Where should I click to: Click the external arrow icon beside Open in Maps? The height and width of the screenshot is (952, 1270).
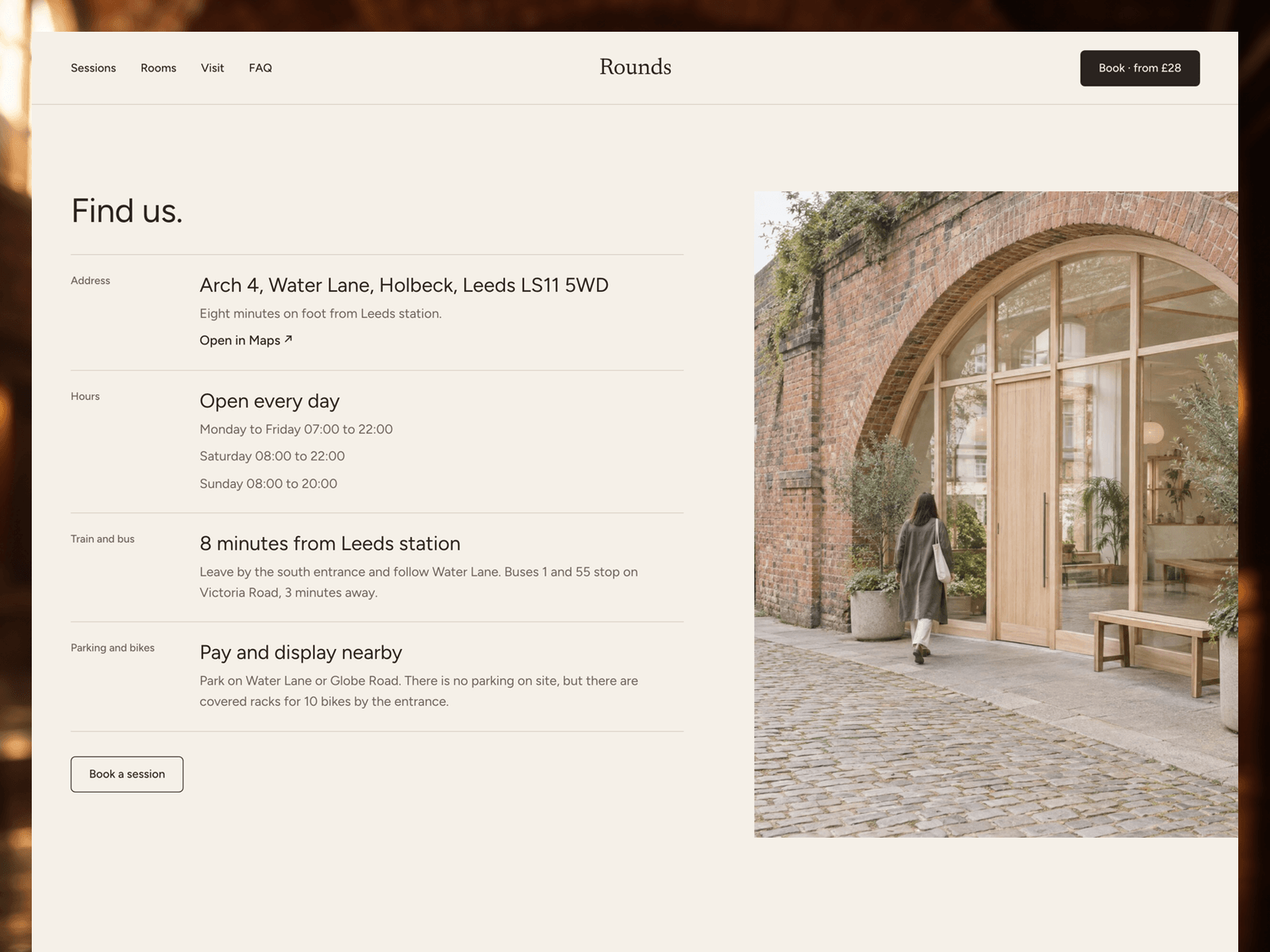(x=288, y=340)
